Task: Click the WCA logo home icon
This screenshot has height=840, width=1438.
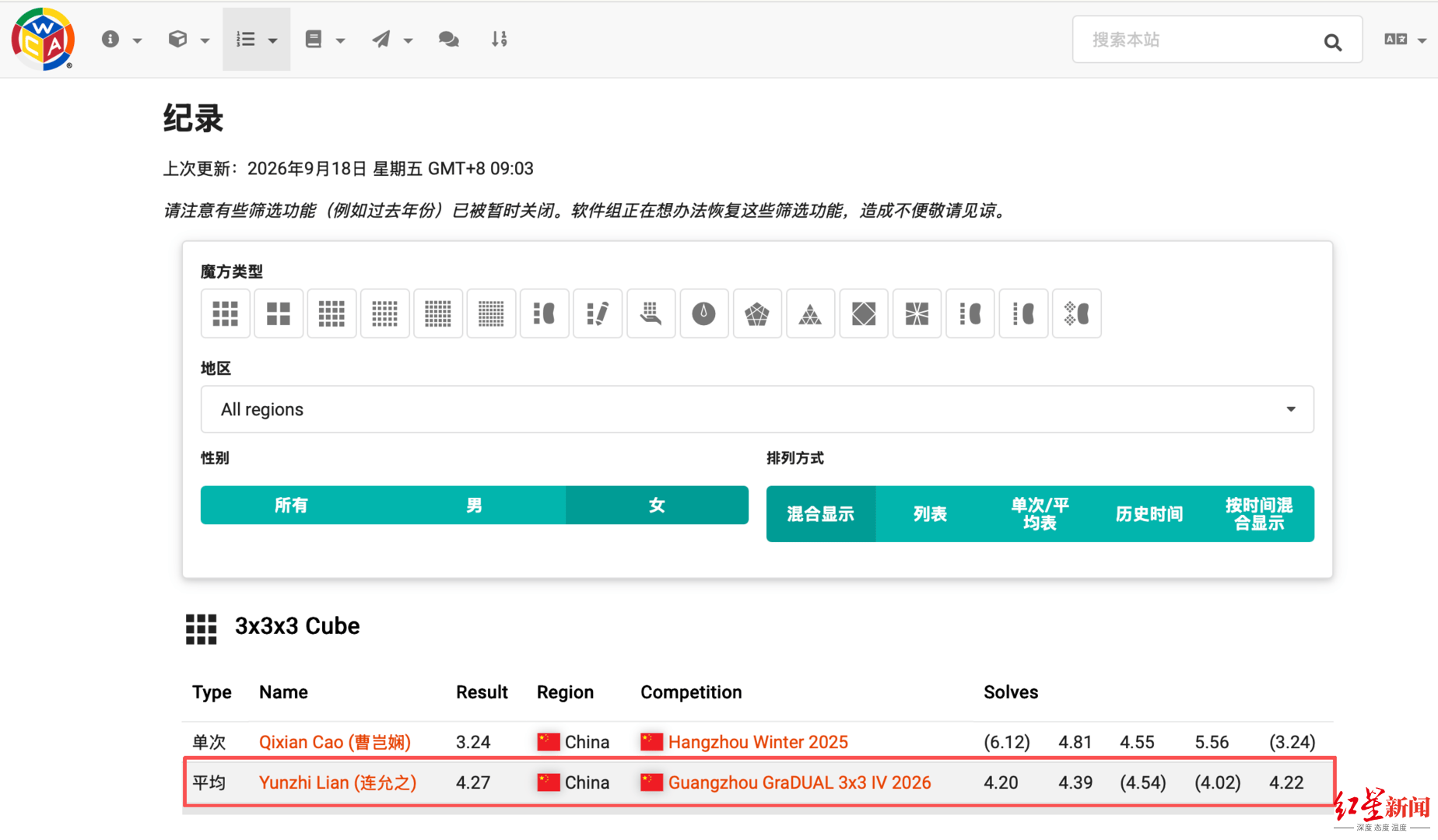Action: (43, 39)
